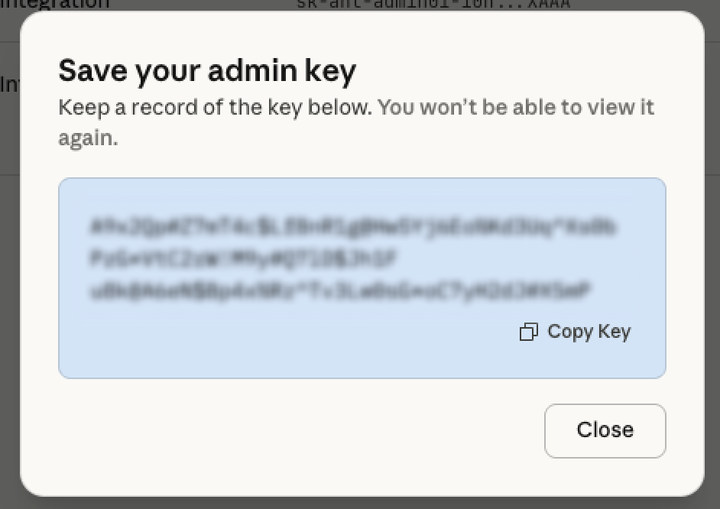
Task: Click the partially hidden row text at left edge
Action: coord(9,84)
